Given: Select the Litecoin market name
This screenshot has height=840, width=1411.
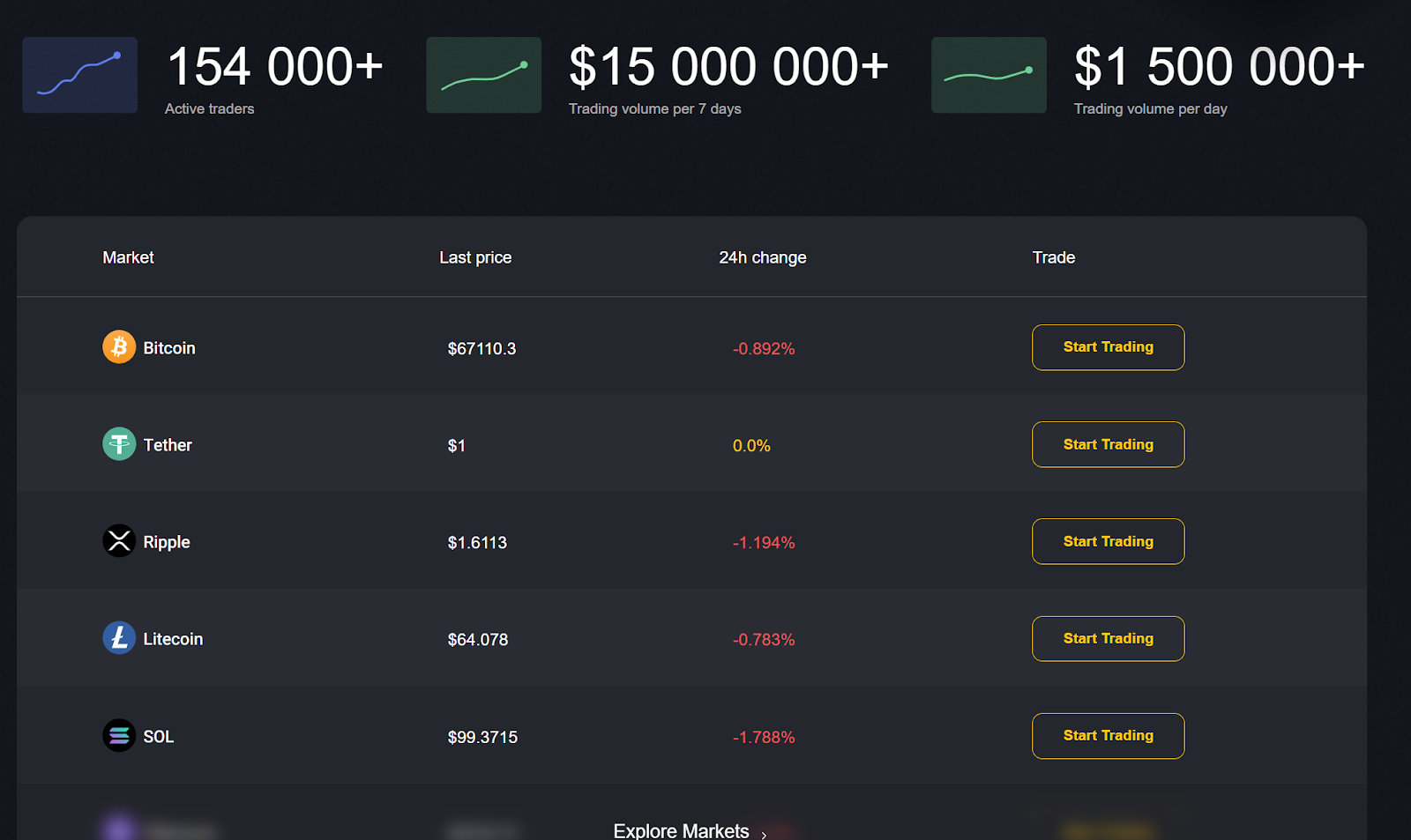Looking at the screenshot, I should coord(173,639).
